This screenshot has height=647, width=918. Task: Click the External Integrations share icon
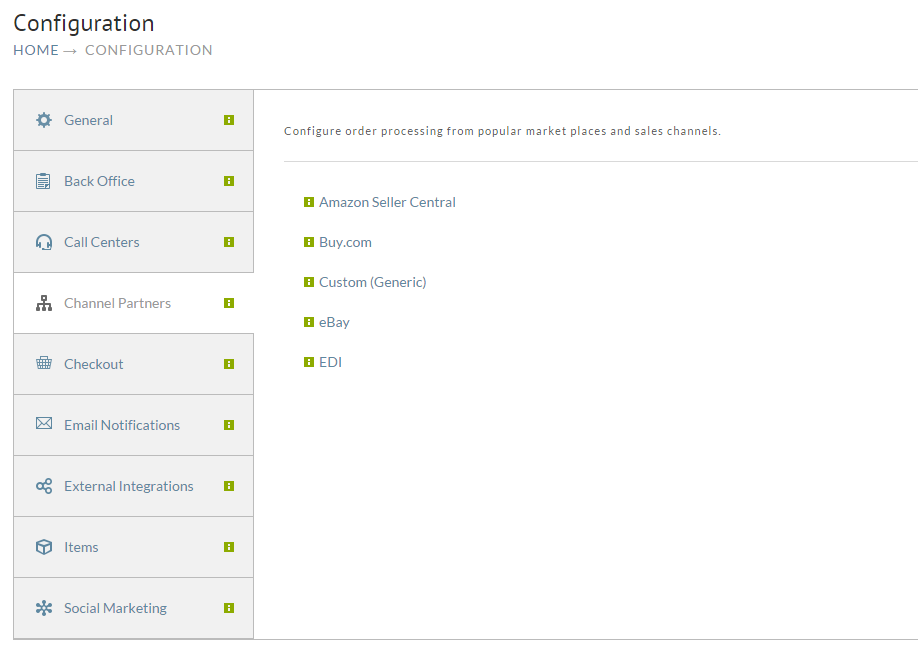click(x=44, y=486)
